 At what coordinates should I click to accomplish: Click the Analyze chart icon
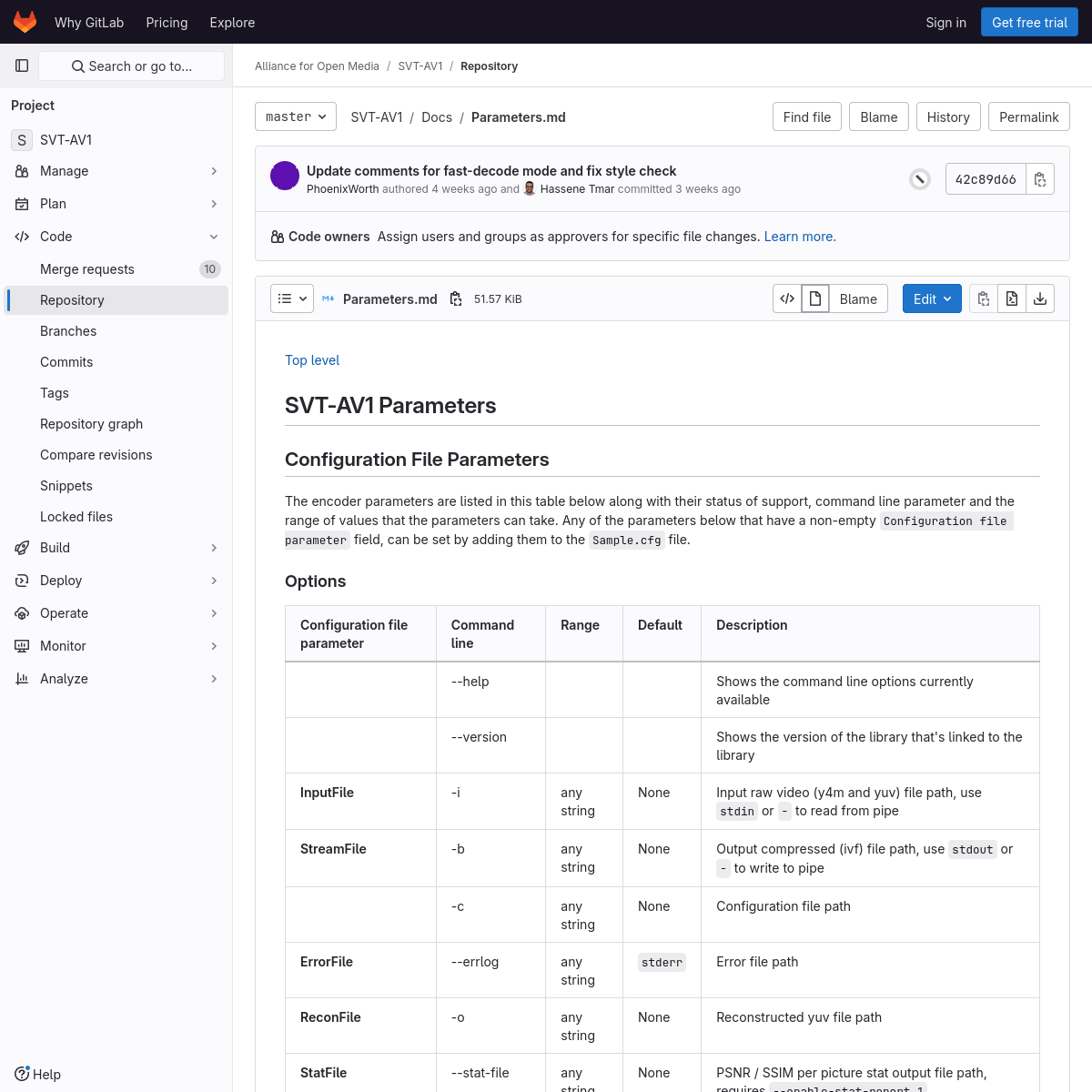22,679
